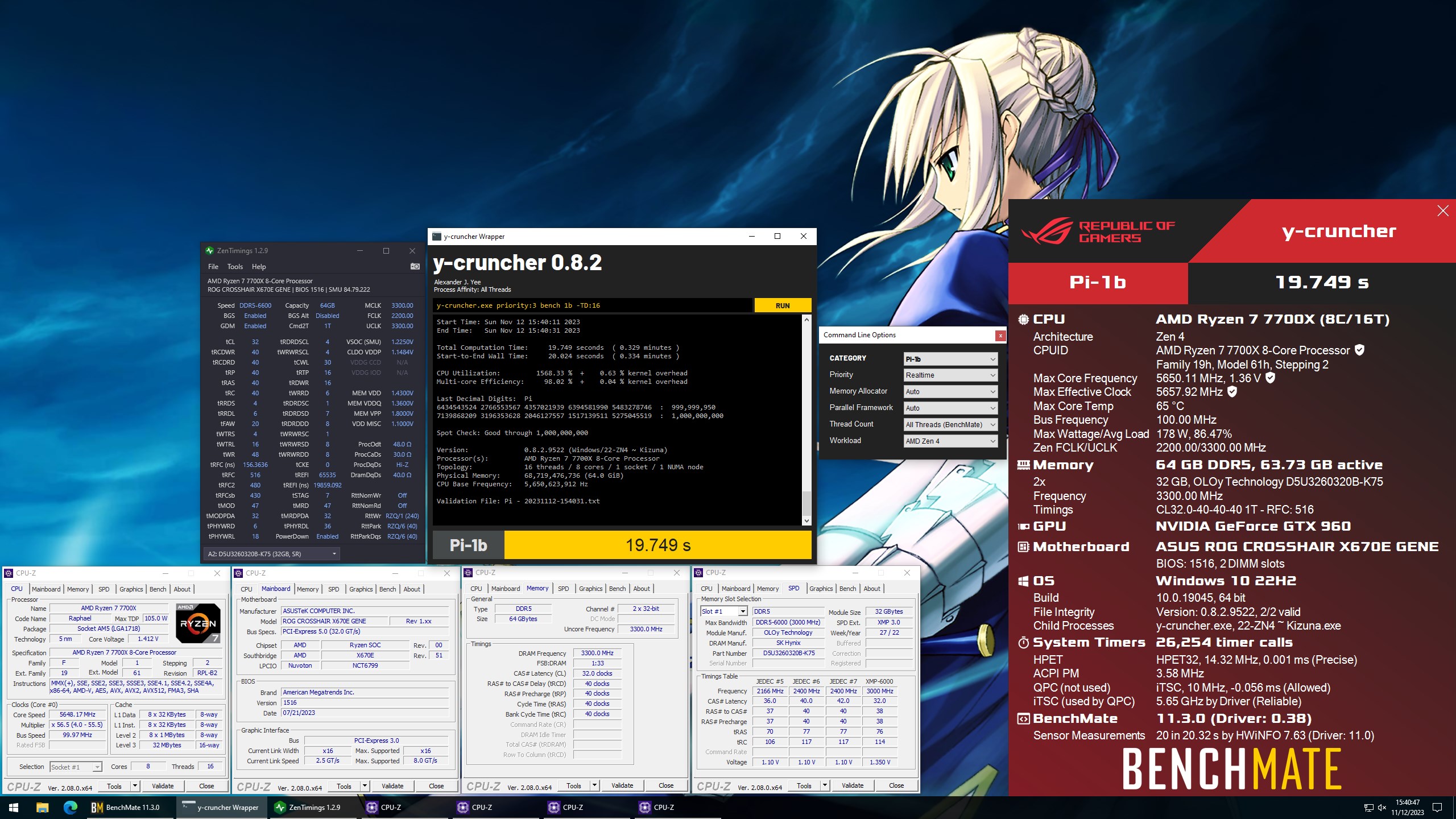Open the CPU-Z Slot #1 dropdown
1456x819 pixels.
tap(723, 611)
